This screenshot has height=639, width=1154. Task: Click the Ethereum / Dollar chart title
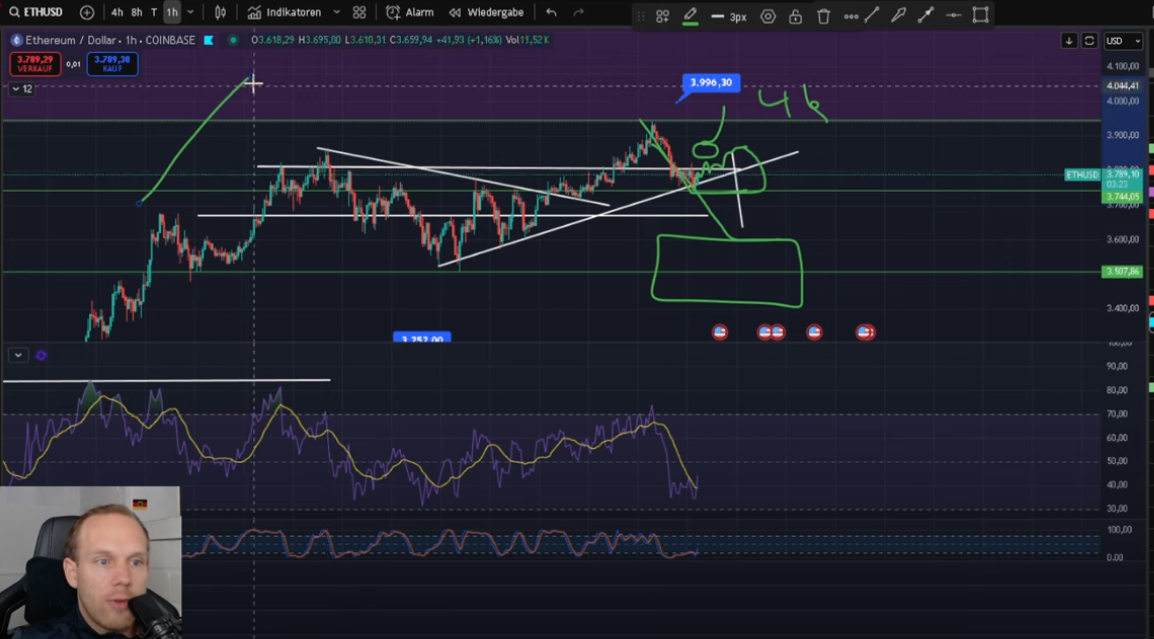(110, 40)
